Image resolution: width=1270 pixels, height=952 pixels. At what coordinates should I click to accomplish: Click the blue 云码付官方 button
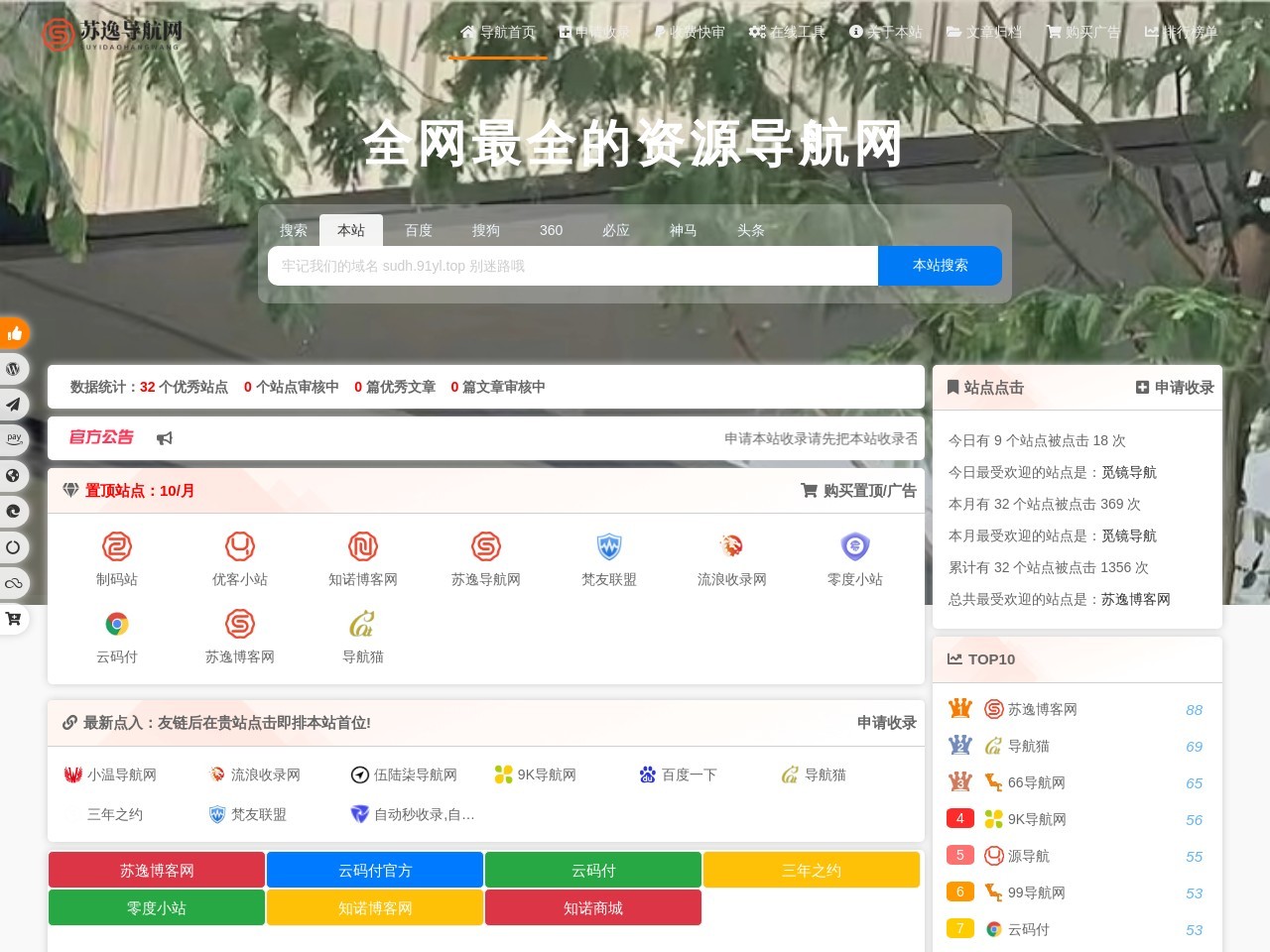pyautogui.click(x=375, y=870)
